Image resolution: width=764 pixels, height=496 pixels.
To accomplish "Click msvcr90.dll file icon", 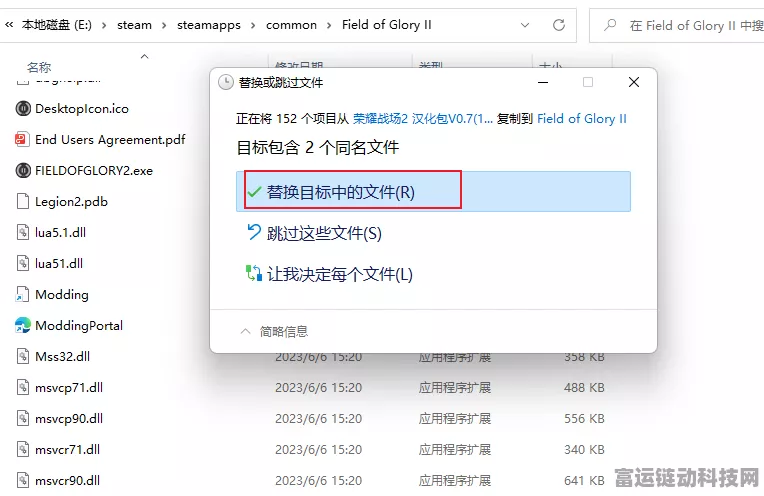I will click(23, 480).
